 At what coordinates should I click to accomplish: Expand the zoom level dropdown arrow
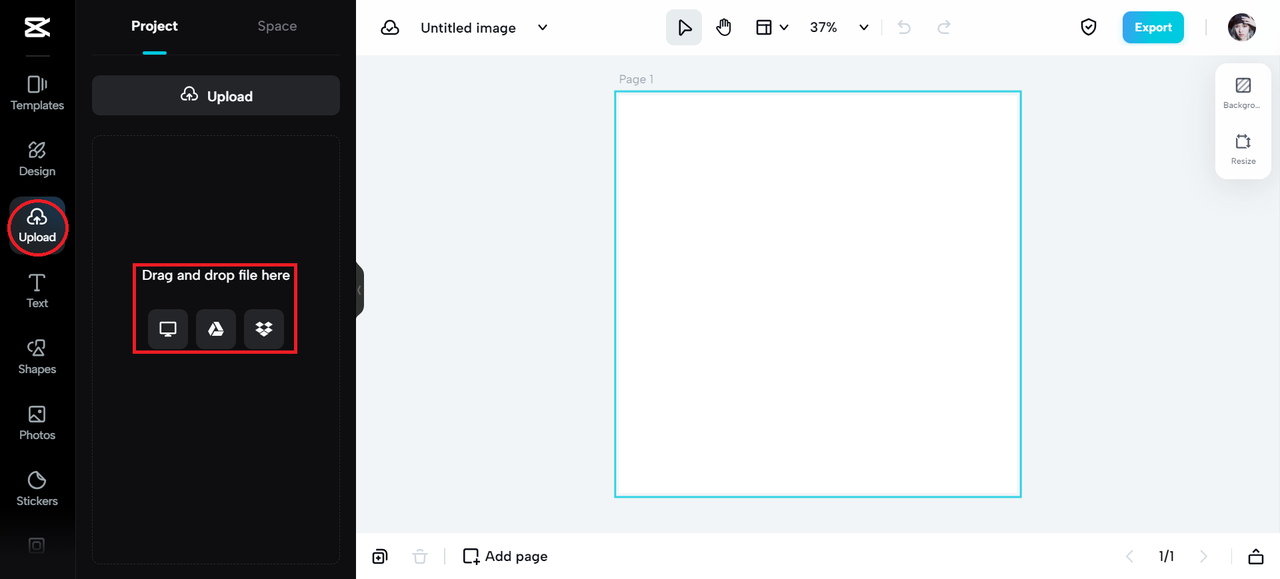[x=864, y=28]
